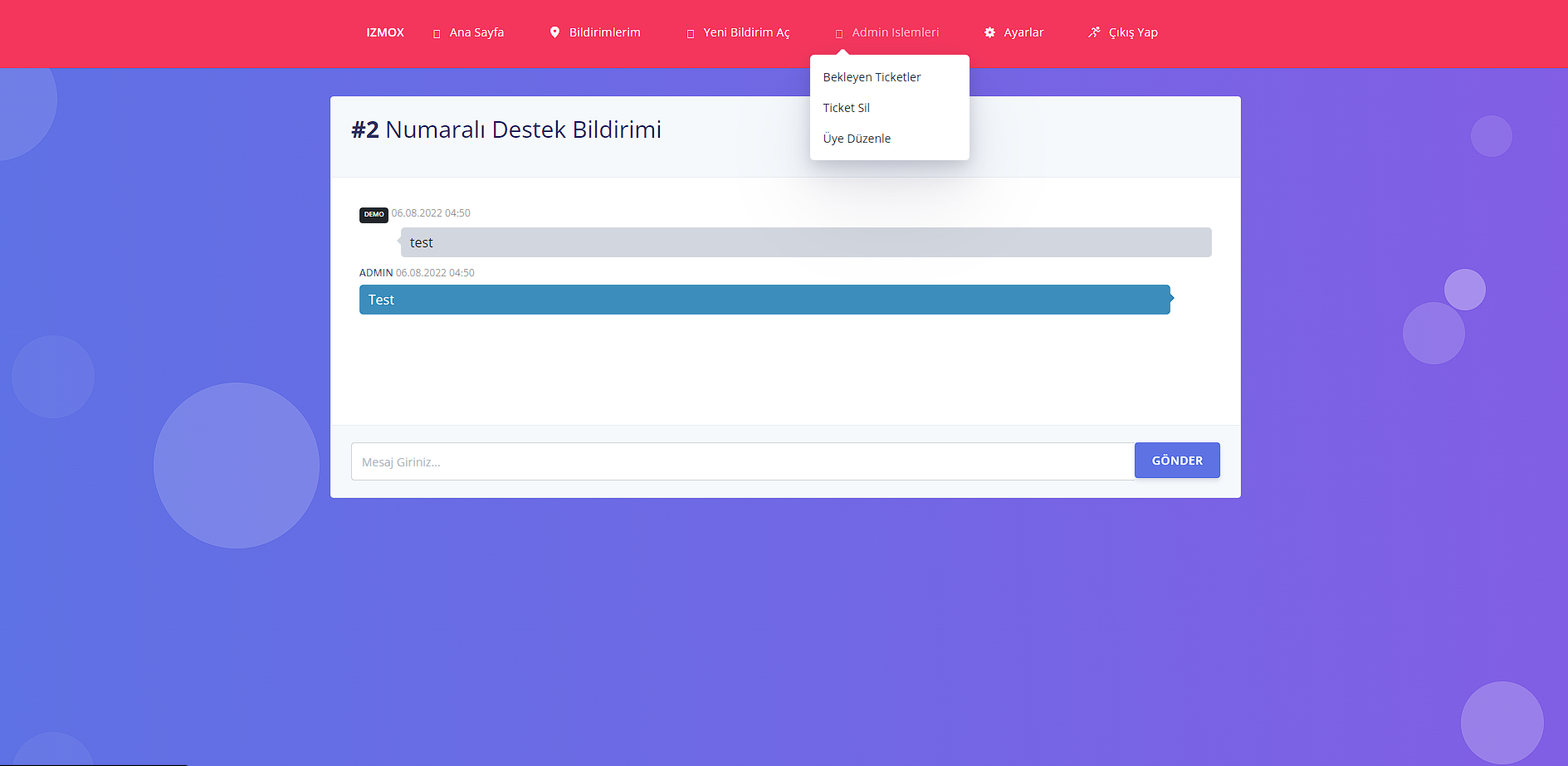Screen dimensions: 1568x766
Task: Click the IZMOX brand logo
Action: [385, 32]
